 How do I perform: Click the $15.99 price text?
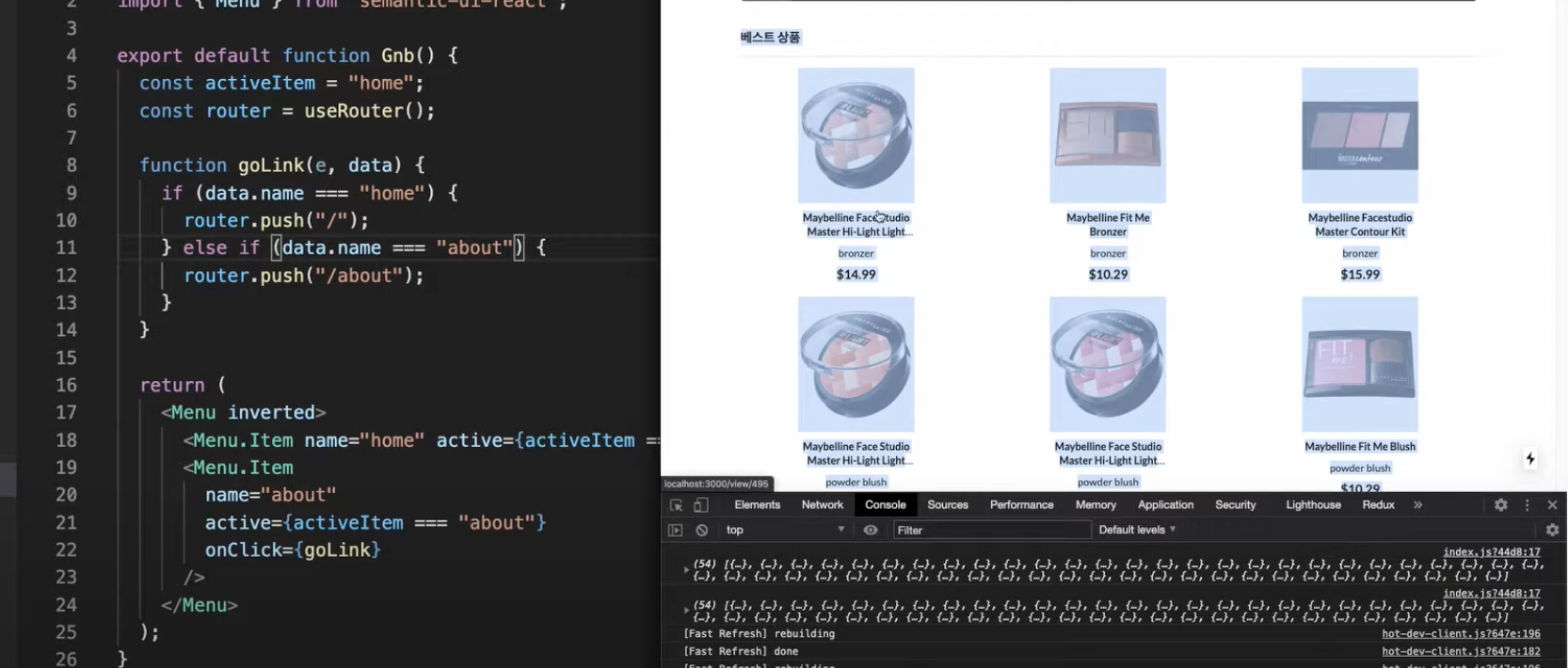[x=1360, y=275]
